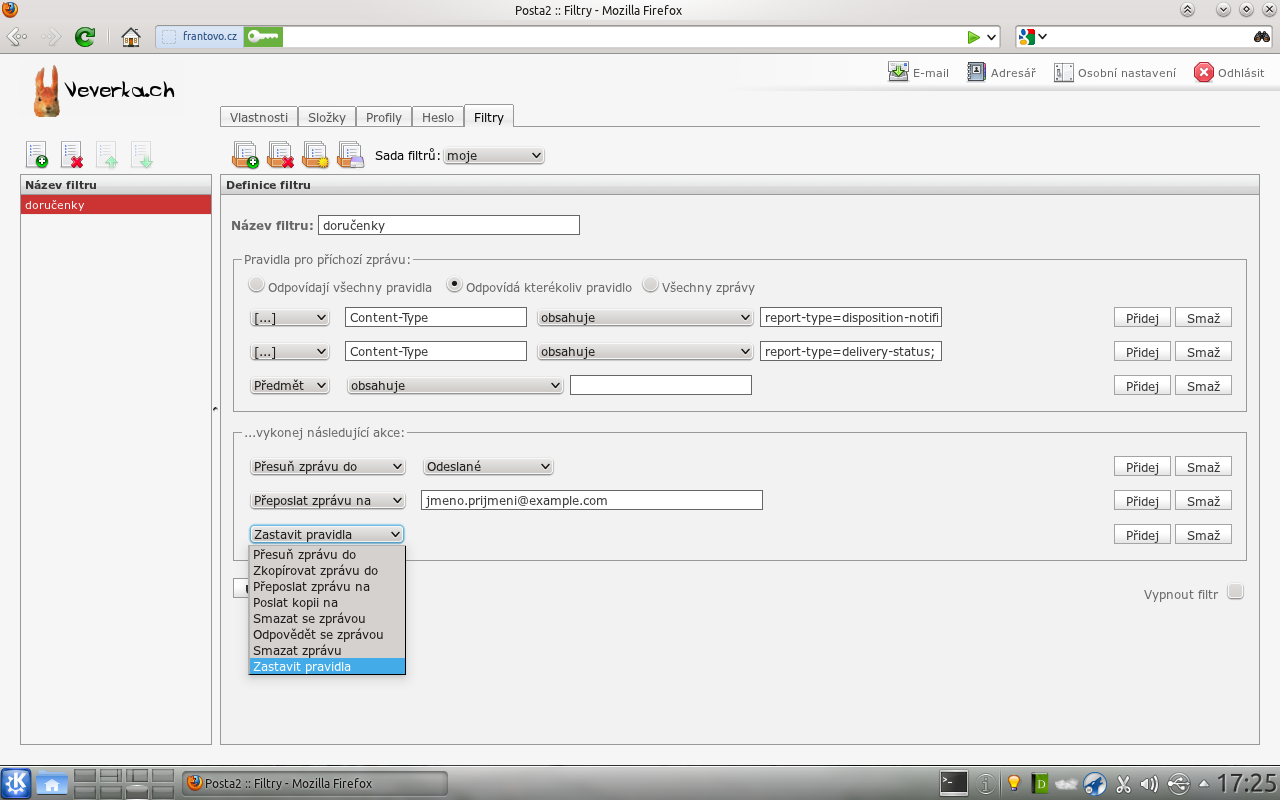Click the add filter set icon
1280x800 pixels.
click(245, 155)
